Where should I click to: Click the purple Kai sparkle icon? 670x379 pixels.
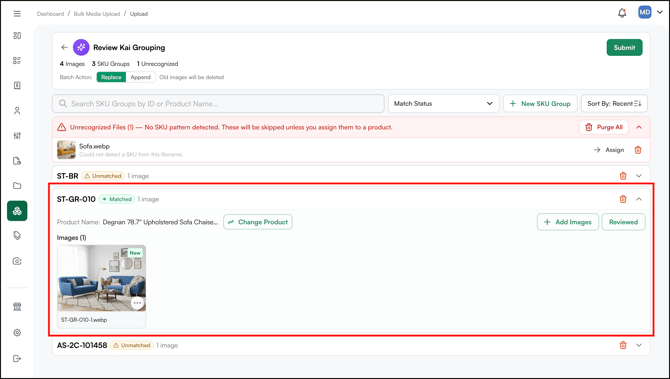[x=81, y=47]
